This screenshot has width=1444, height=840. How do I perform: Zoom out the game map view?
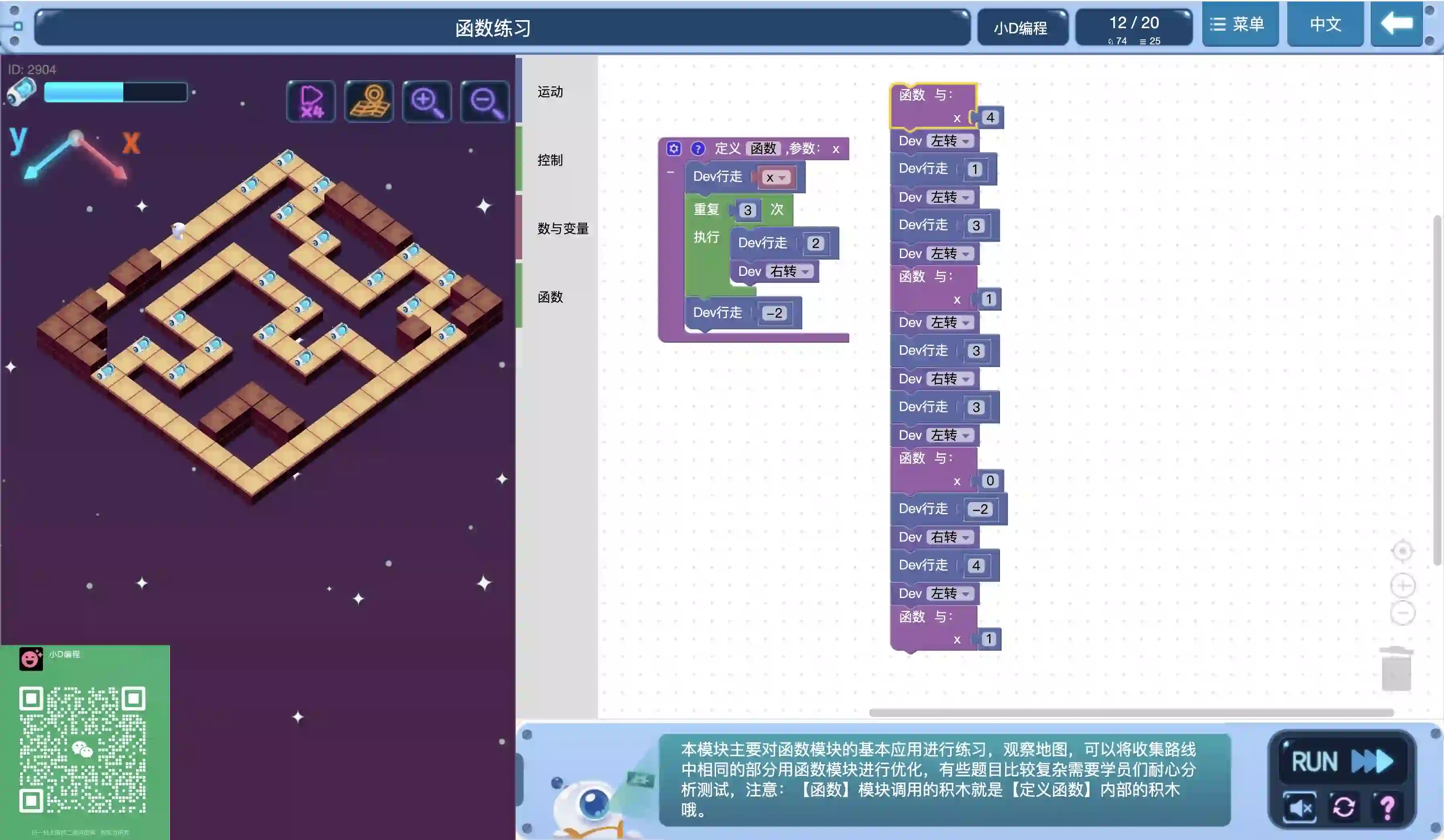[485, 102]
